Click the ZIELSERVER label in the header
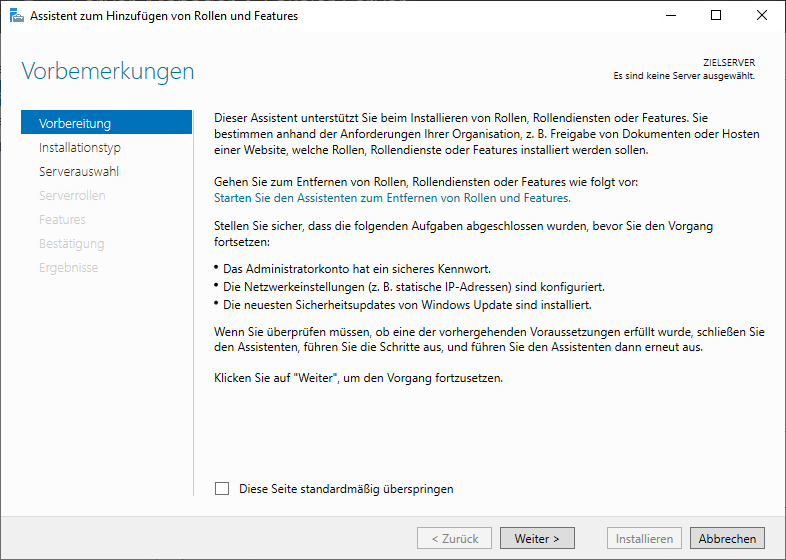This screenshot has height=560, width=786. 729,63
